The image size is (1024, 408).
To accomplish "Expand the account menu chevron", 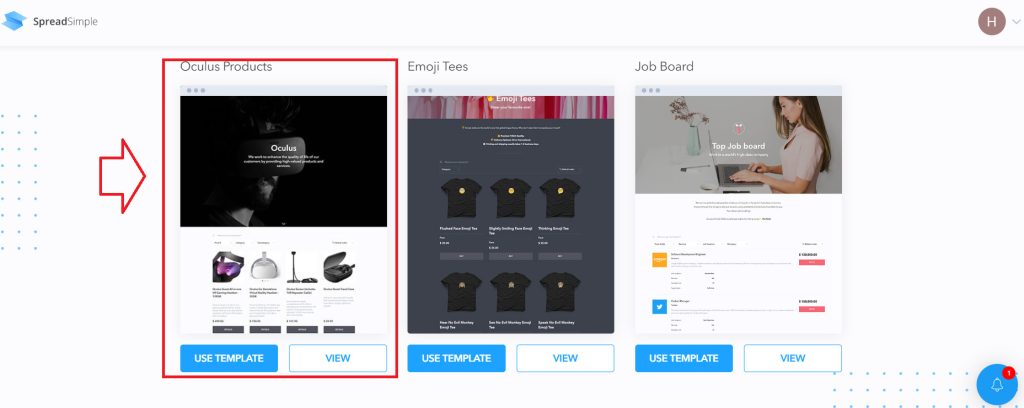I will click(1016, 22).
